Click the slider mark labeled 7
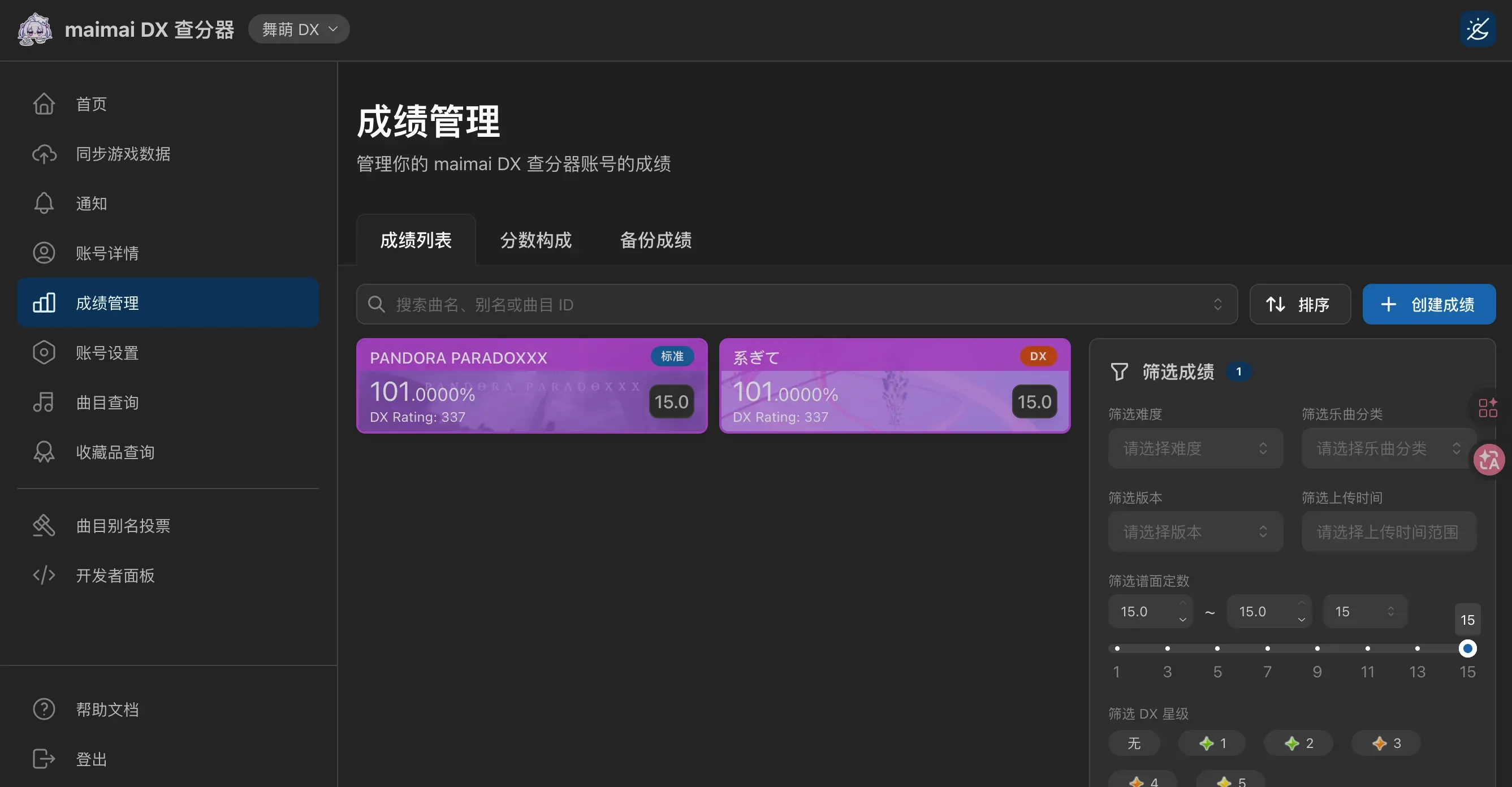 [1267, 648]
